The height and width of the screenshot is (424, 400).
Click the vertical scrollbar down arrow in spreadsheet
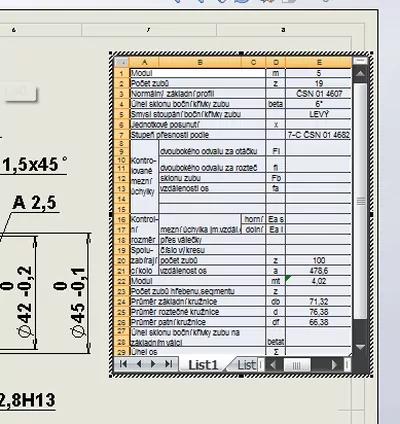[360, 347]
